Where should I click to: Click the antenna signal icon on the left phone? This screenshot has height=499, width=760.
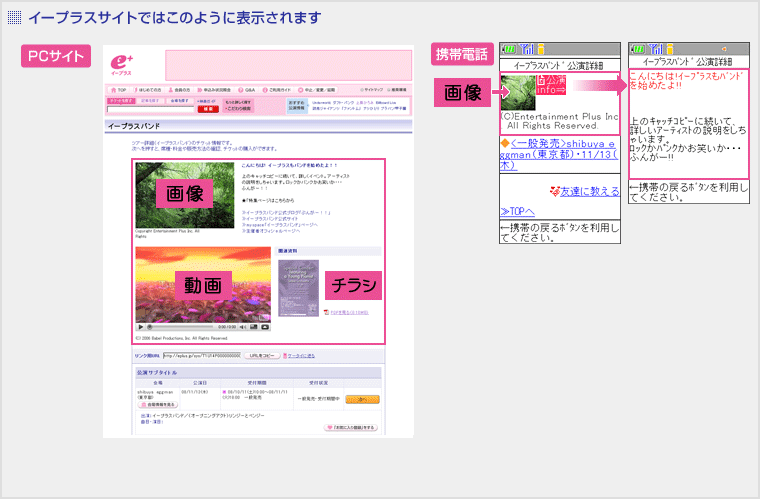(526, 48)
